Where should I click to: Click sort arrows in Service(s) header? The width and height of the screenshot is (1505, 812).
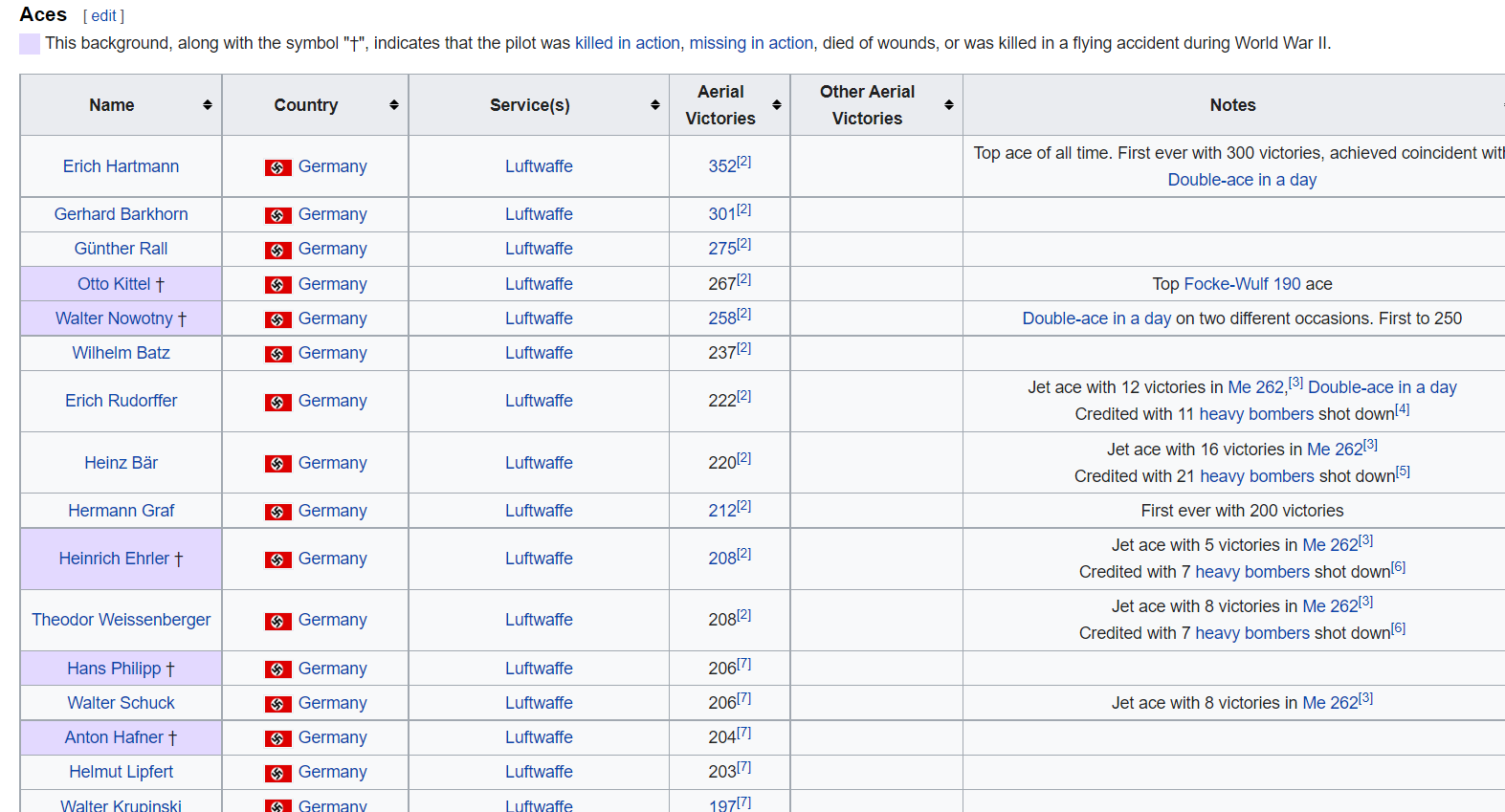tap(655, 105)
